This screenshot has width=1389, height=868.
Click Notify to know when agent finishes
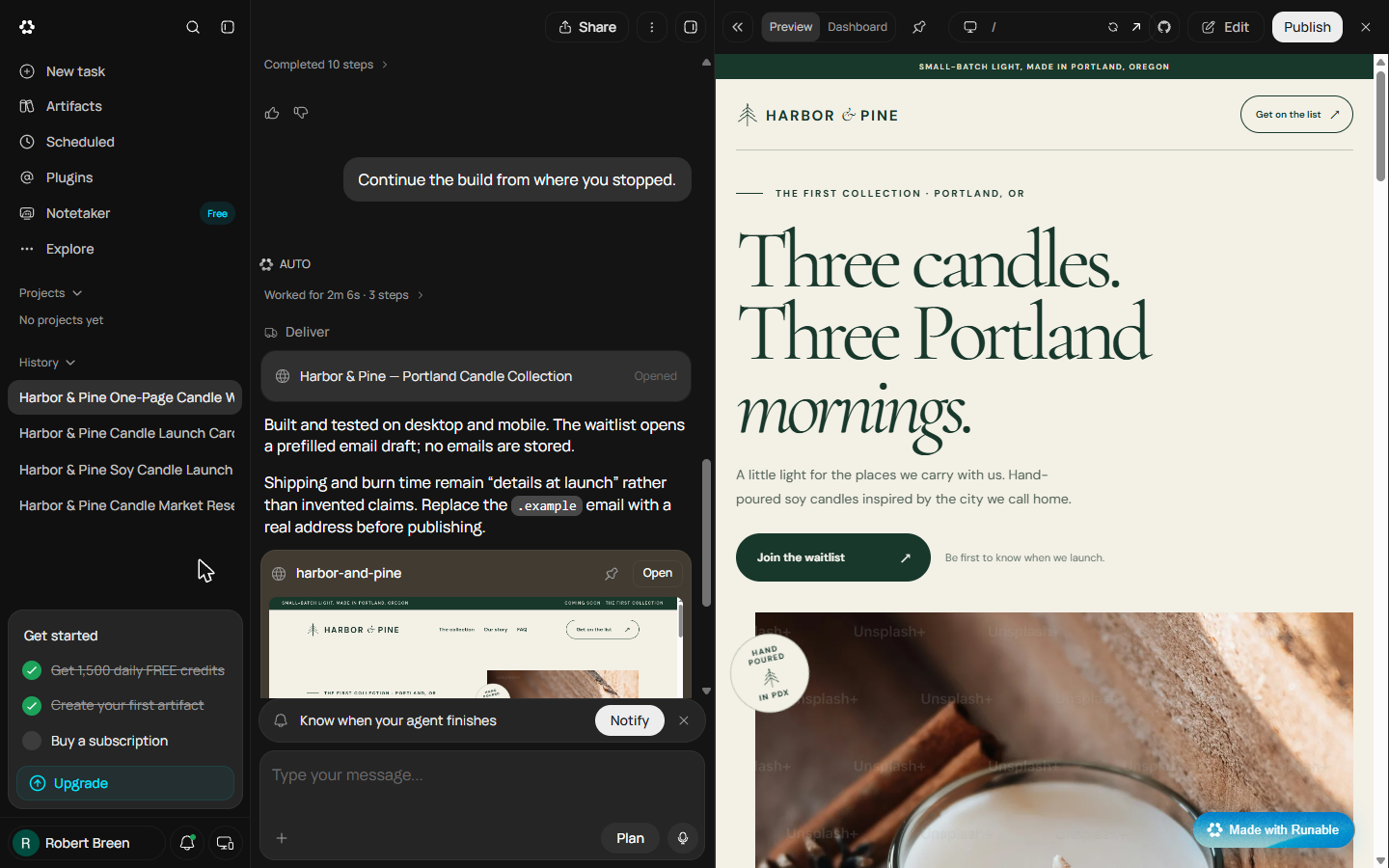630,720
